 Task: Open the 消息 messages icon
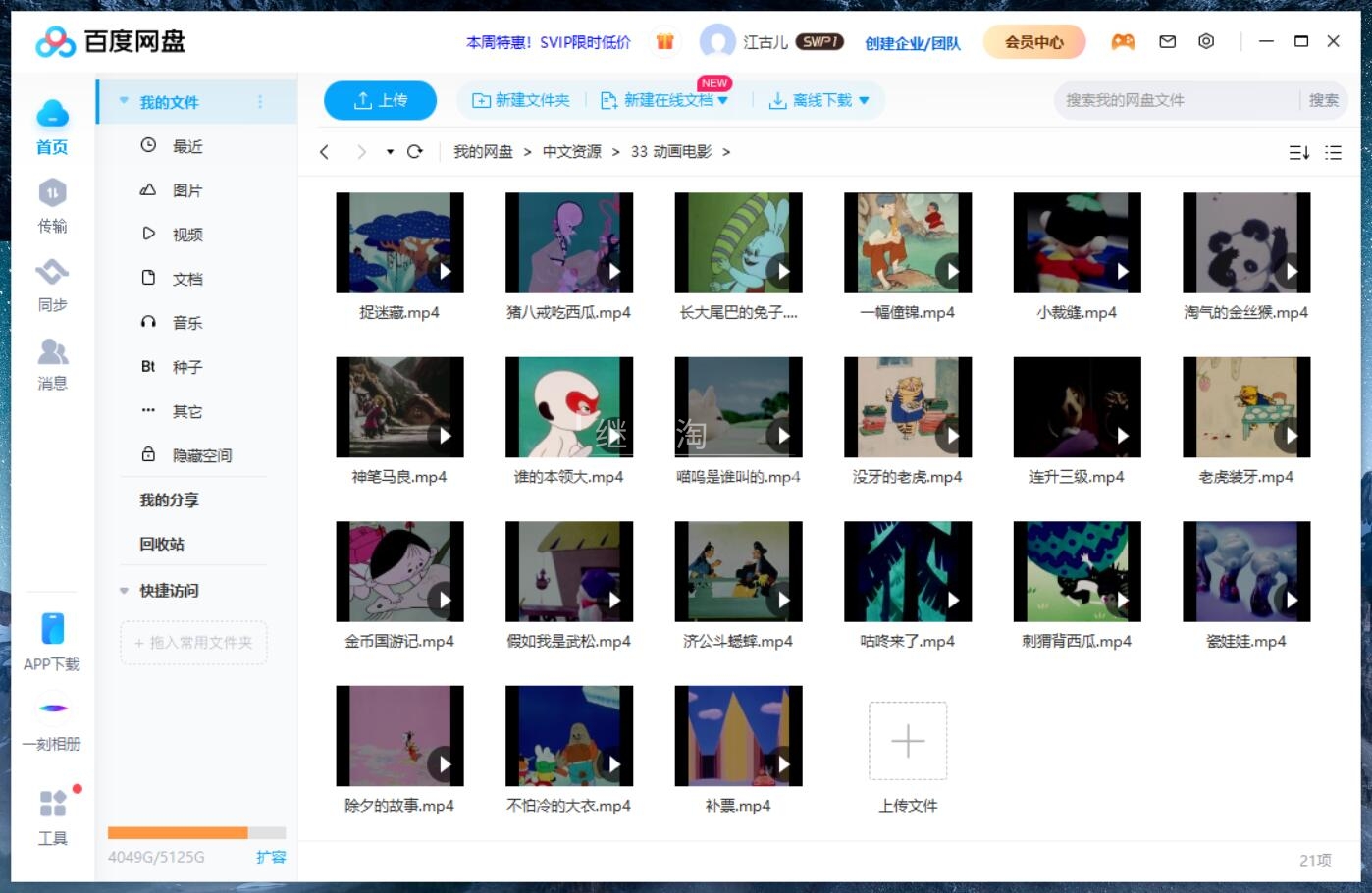pos(52,351)
